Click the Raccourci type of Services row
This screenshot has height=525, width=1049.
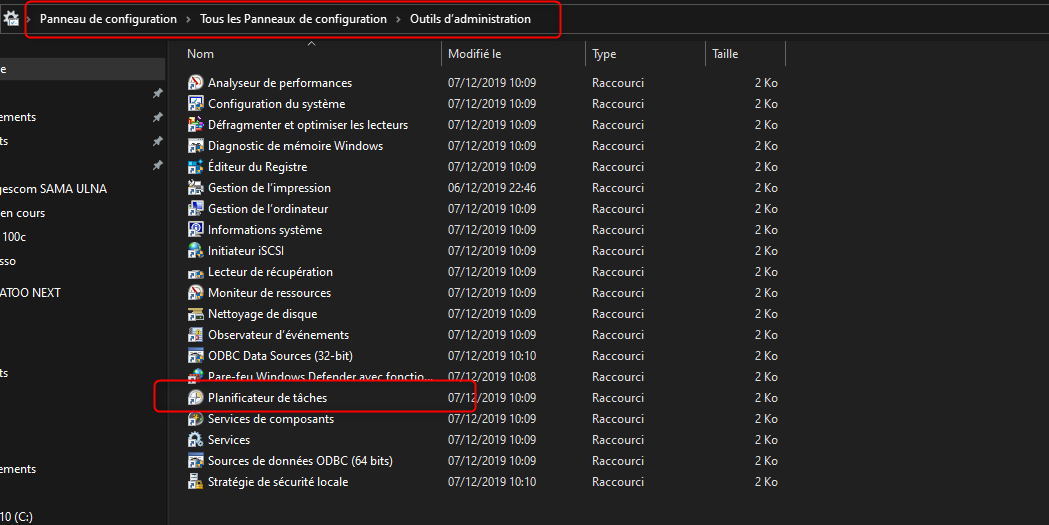tap(617, 439)
